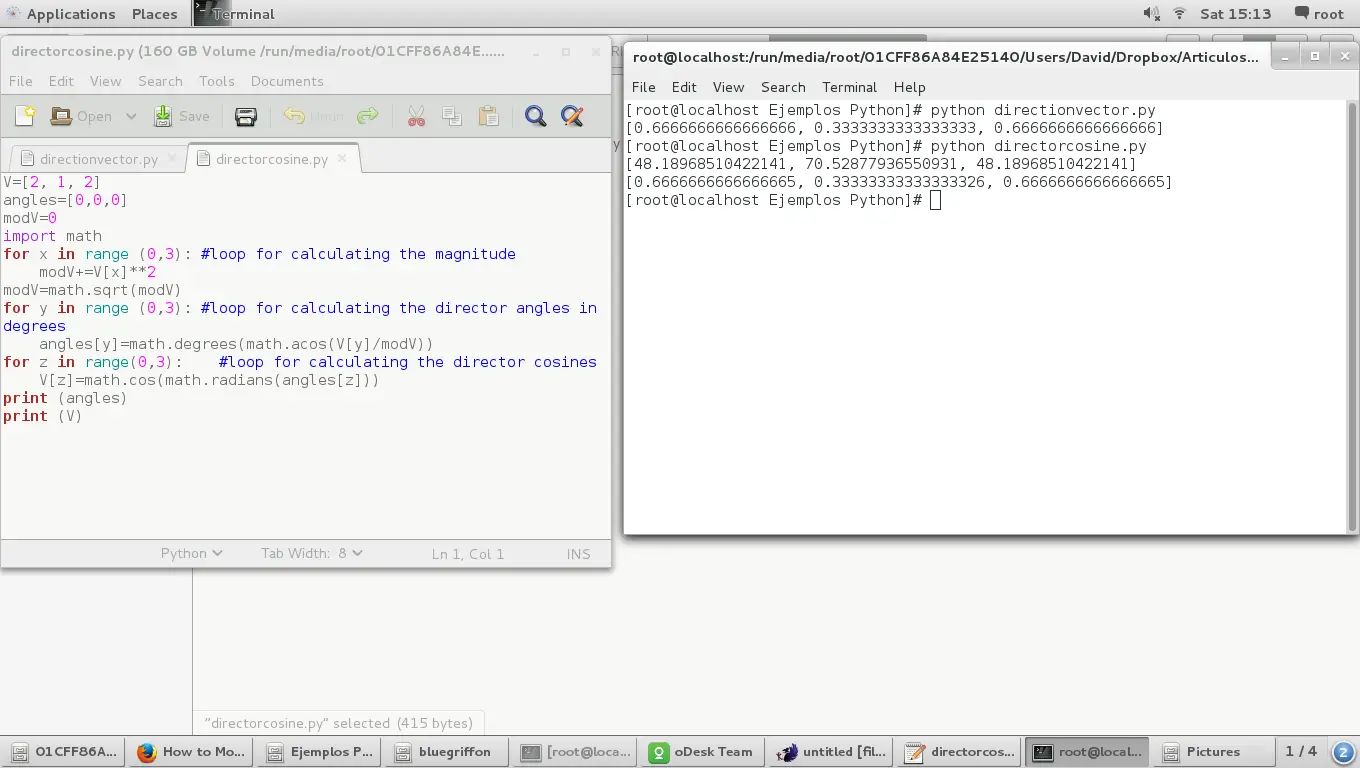Open the Tab Width dropdown
This screenshot has height=768, width=1360.
click(311, 553)
